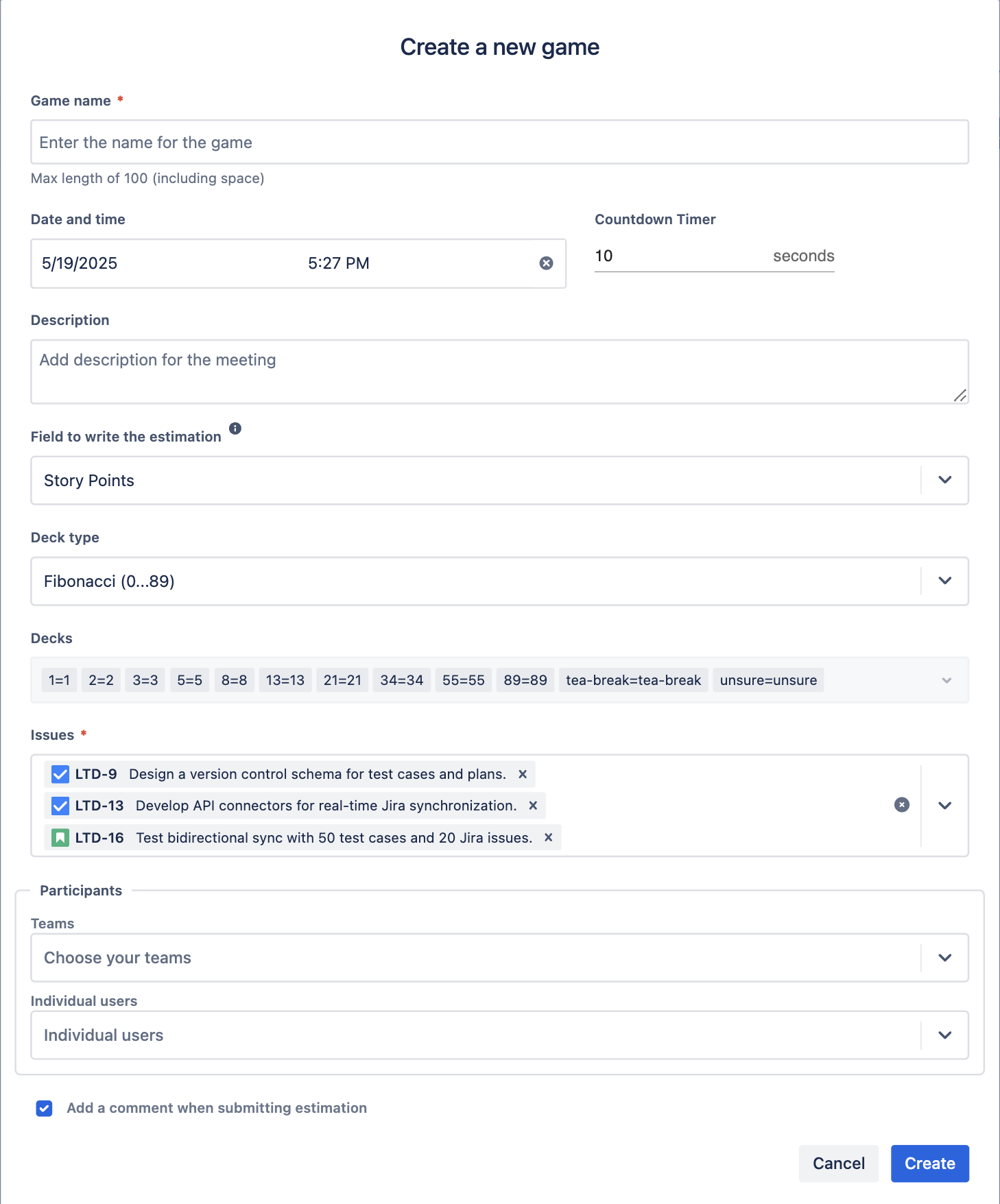Remove issue LTD-16 from selection

click(549, 837)
